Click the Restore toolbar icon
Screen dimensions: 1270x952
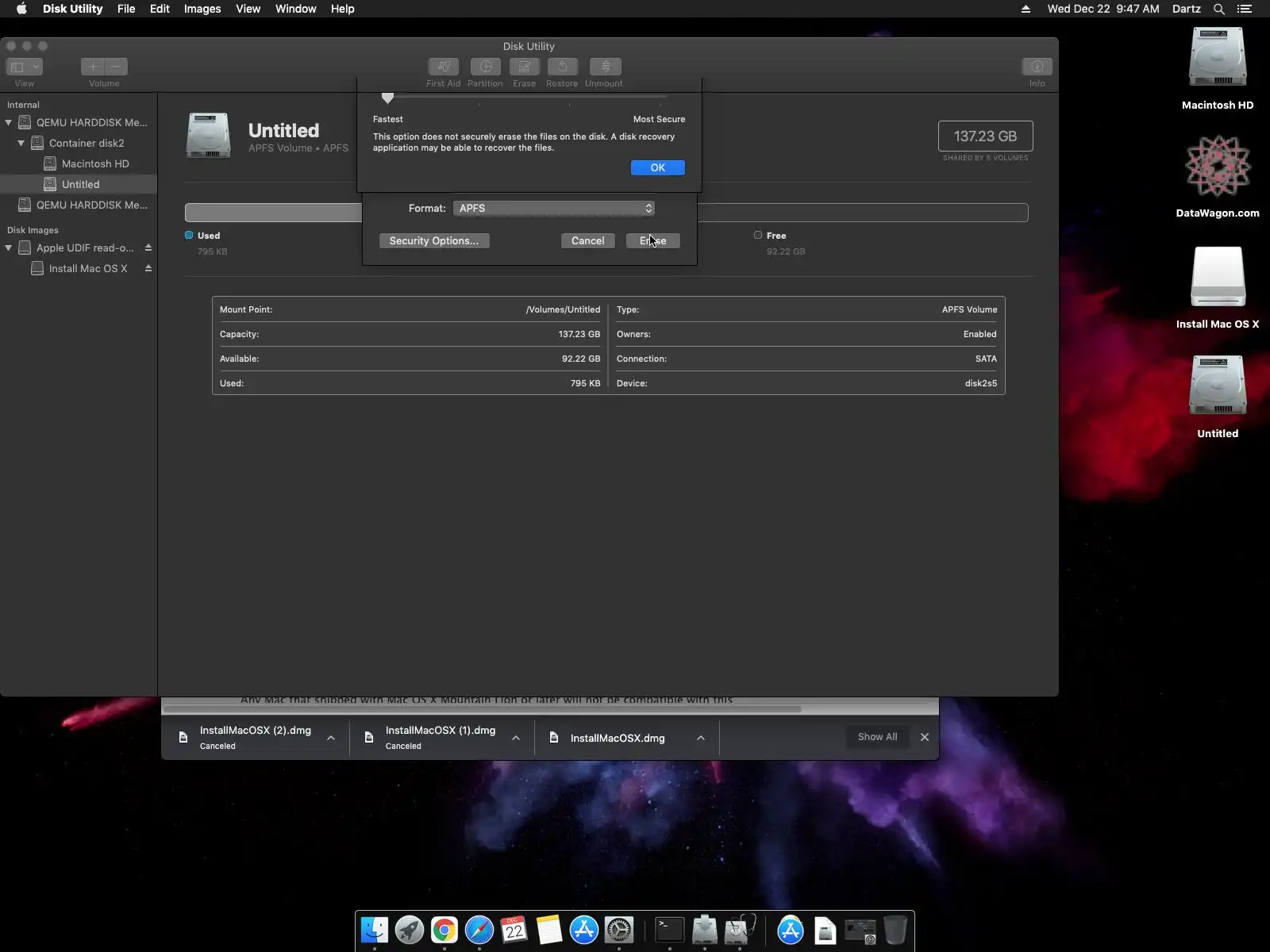(x=562, y=67)
